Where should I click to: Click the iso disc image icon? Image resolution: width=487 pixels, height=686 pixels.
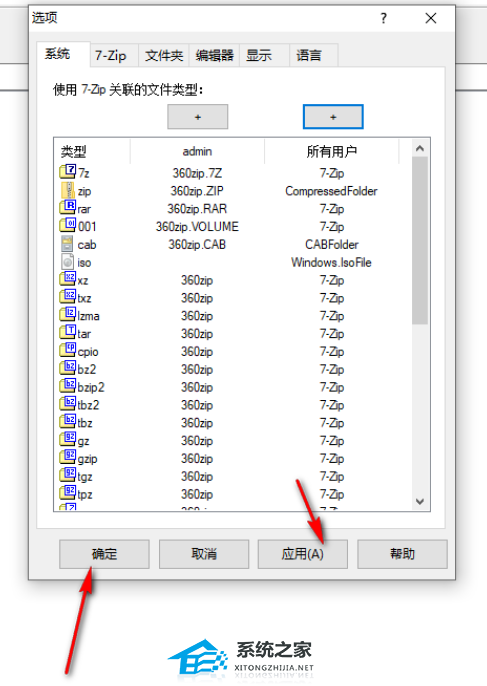67,262
